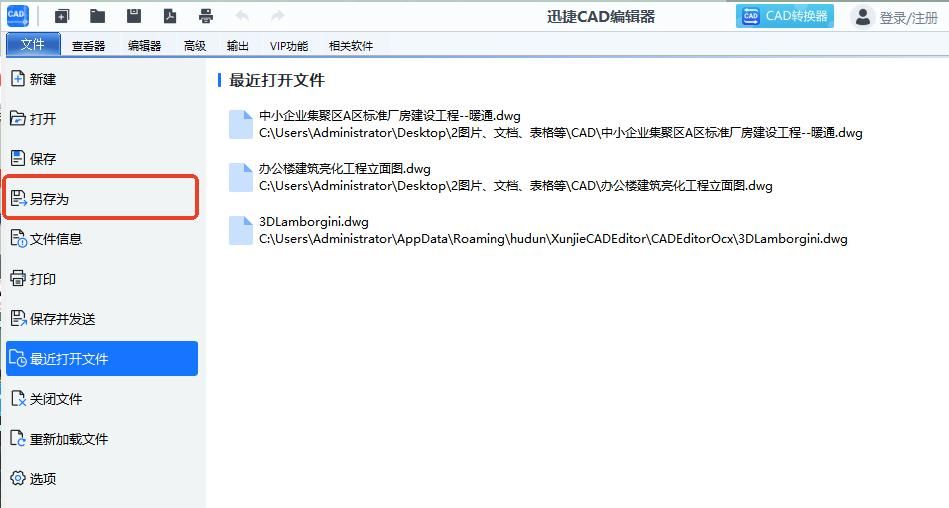949x508 pixels.
Task: Choose 新建 in the file menu
Action: click(102, 79)
